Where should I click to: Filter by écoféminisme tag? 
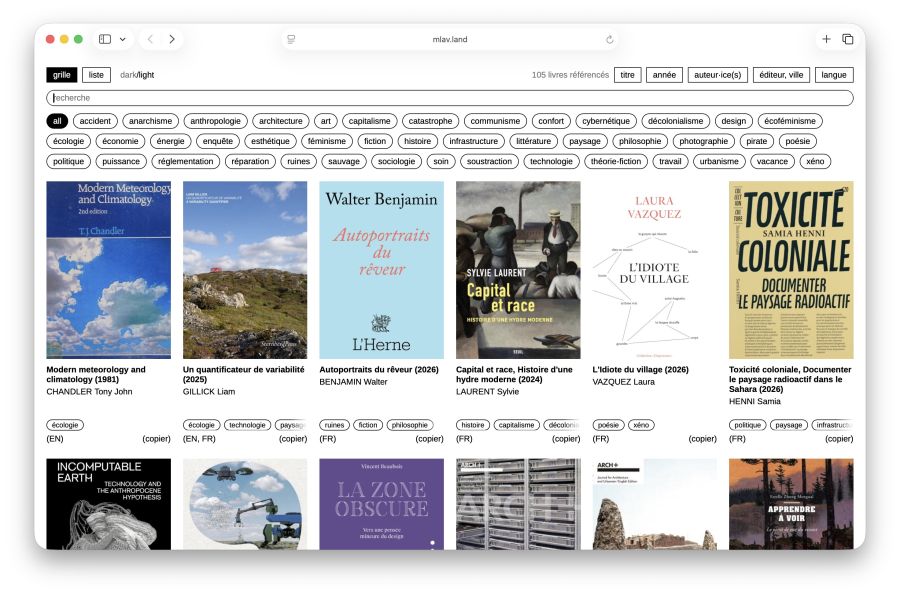click(x=790, y=121)
